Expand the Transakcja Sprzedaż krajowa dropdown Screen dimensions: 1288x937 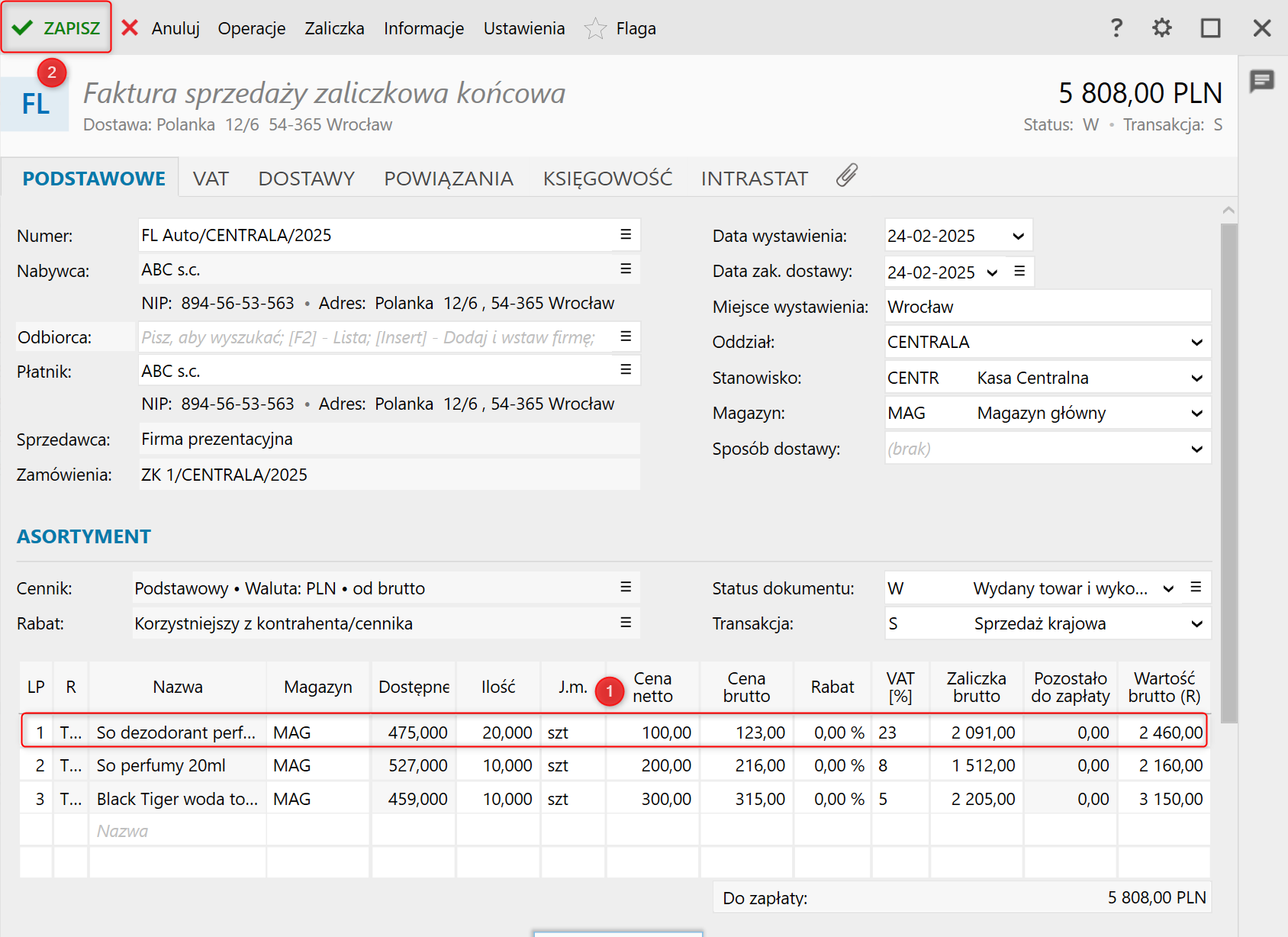coord(1196,624)
